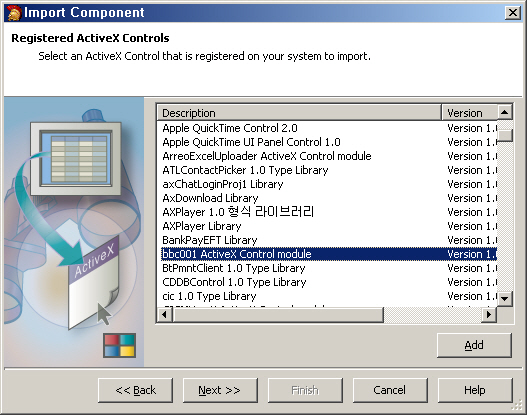527x415 pixels.
Task: Select AXPlayer Library row
Action: coord(329,226)
